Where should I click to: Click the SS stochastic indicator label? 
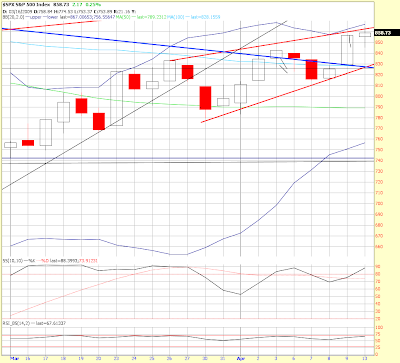click(13, 261)
